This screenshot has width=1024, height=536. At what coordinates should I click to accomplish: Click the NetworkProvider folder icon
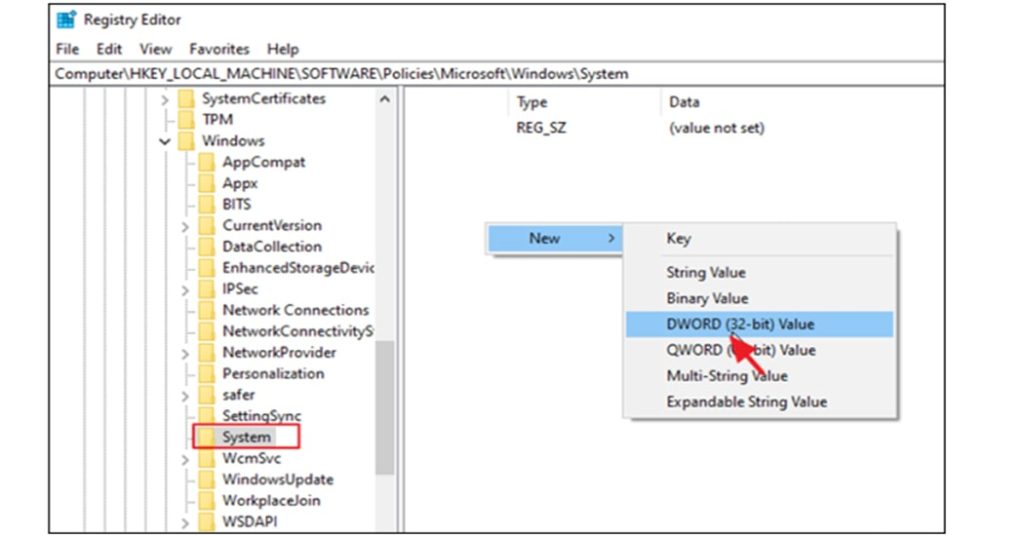(207, 353)
